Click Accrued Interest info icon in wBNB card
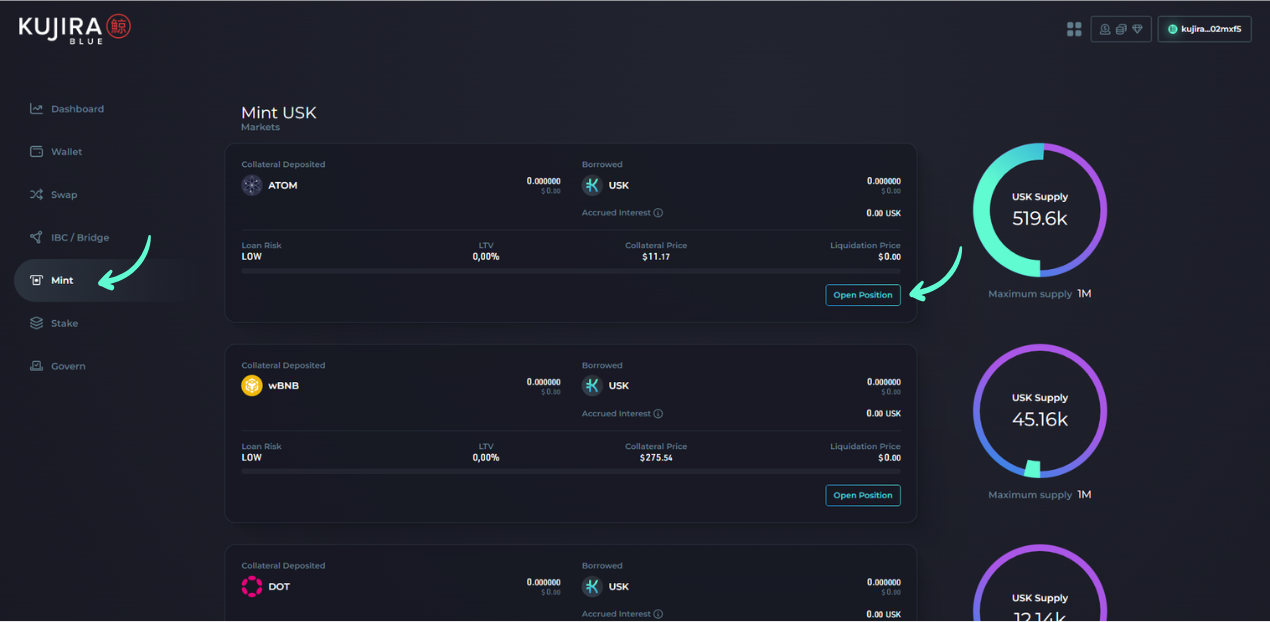The height and width of the screenshot is (622, 1270). click(658, 414)
